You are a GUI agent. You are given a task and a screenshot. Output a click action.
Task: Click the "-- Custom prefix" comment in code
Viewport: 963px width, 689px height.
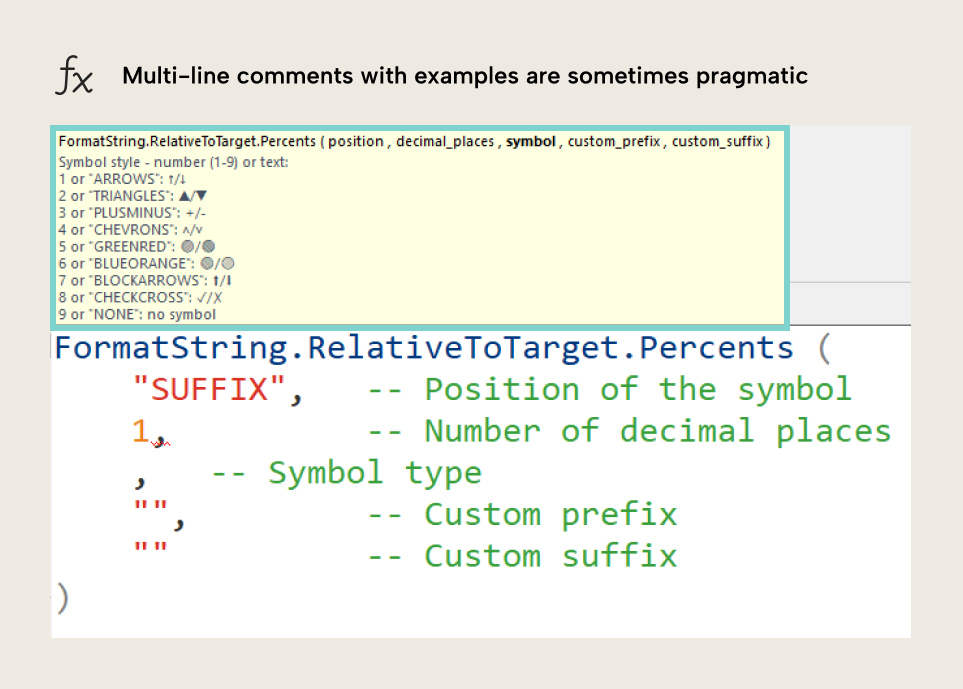[523, 514]
